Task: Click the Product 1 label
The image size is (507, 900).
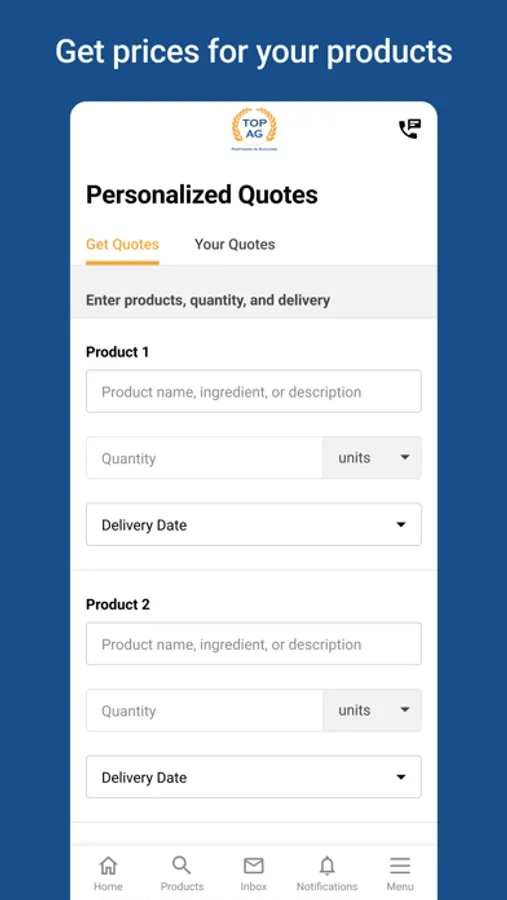Action: pos(117,352)
